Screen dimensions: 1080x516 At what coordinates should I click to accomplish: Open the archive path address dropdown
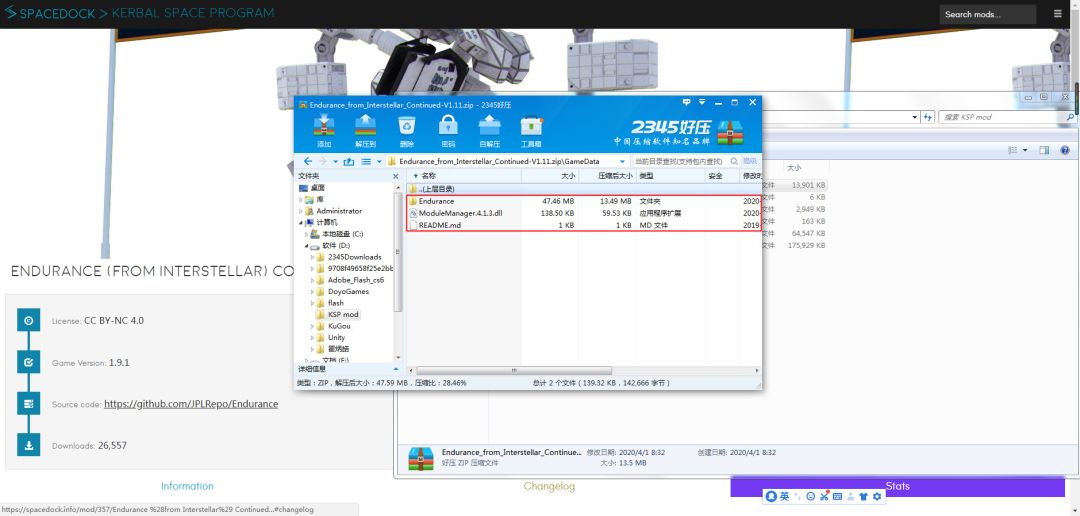623,162
